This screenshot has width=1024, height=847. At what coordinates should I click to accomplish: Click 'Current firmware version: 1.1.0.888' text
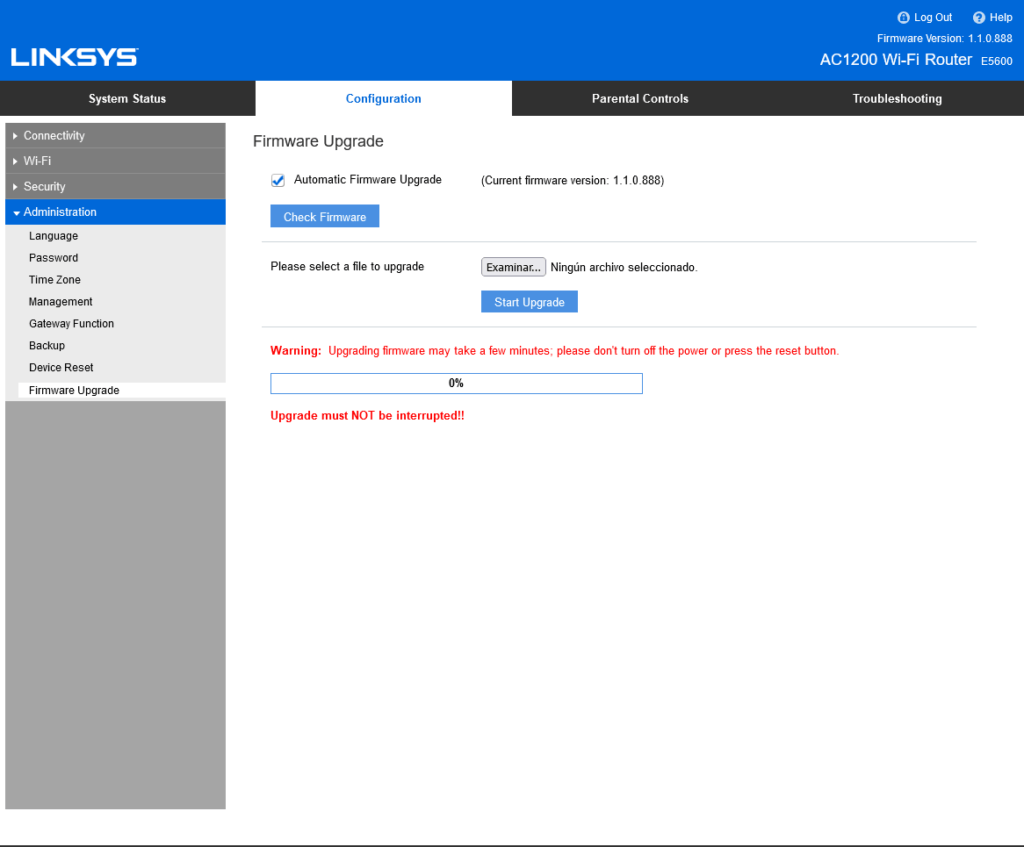(x=573, y=180)
